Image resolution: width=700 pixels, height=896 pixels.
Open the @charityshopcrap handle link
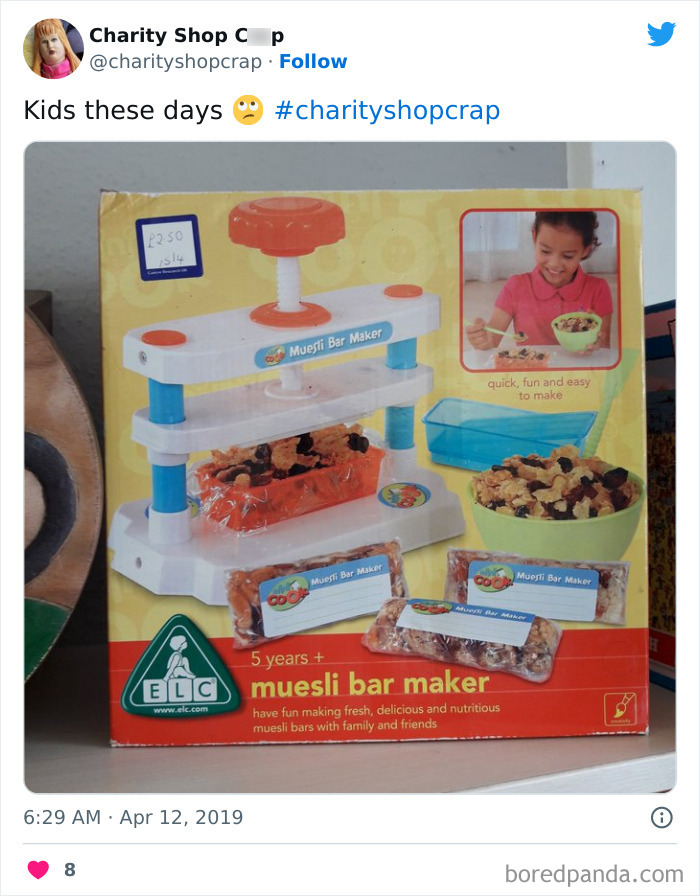click(175, 62)
